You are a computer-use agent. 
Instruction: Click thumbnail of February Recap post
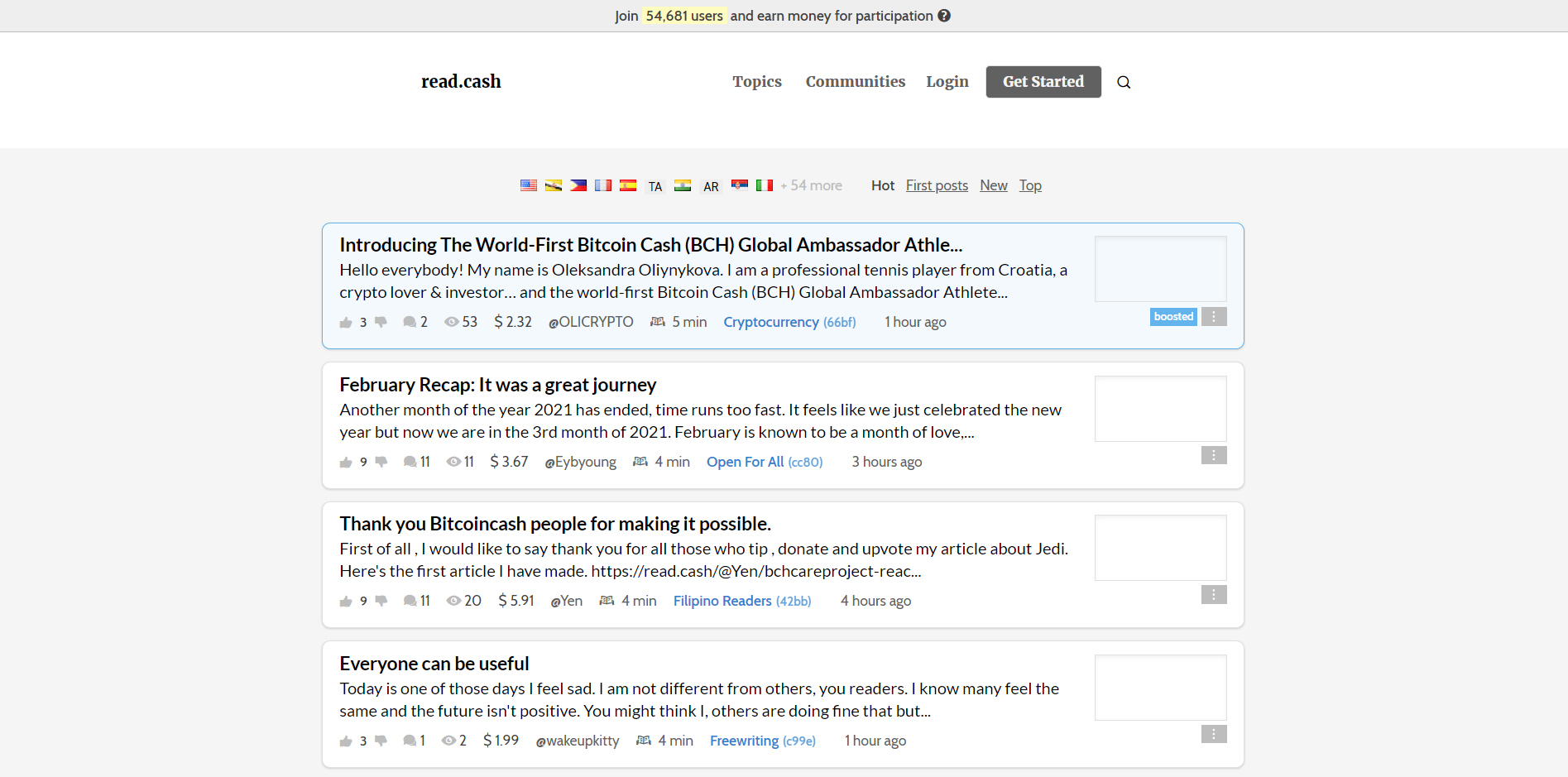click(x=1161, y=409)
